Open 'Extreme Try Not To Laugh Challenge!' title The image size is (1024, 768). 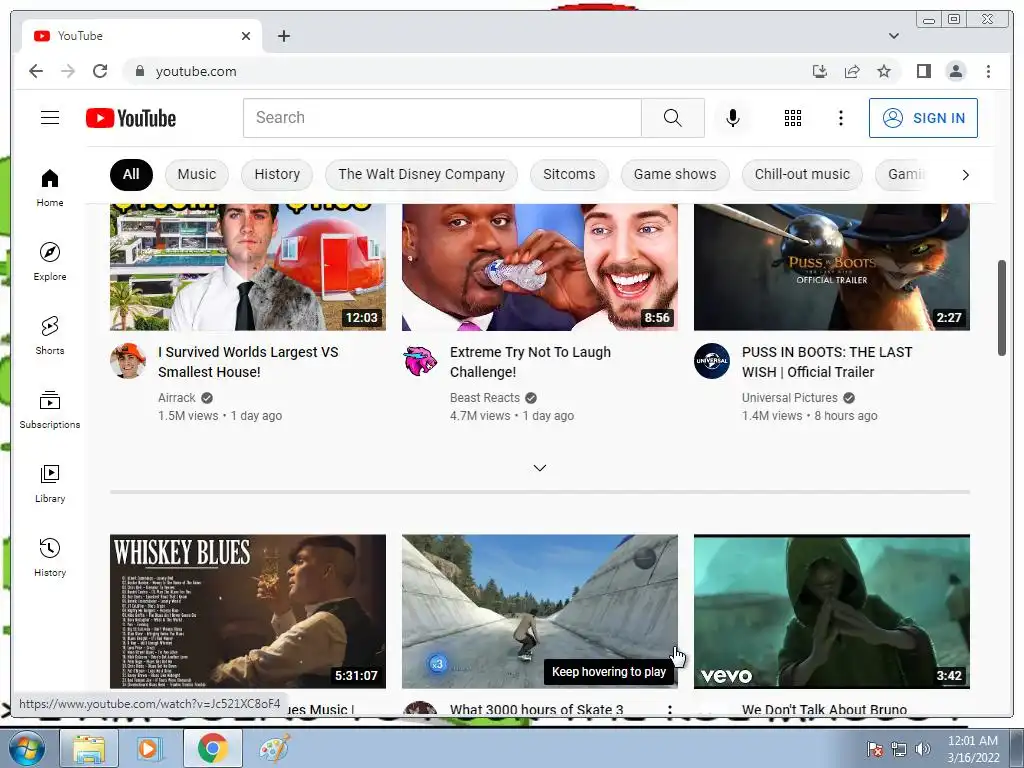pyautogui.click(x=530, y=362)
